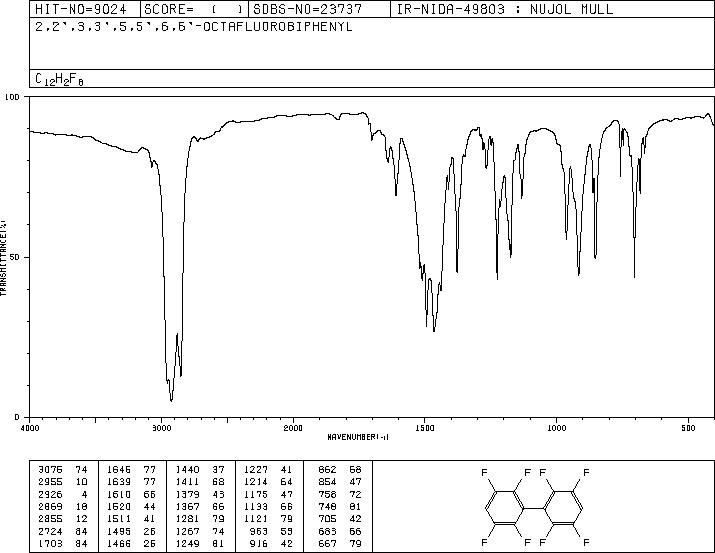Click the 3000 x-axis tick label
This screenshot has width=715, height=553.
point(161,428)
